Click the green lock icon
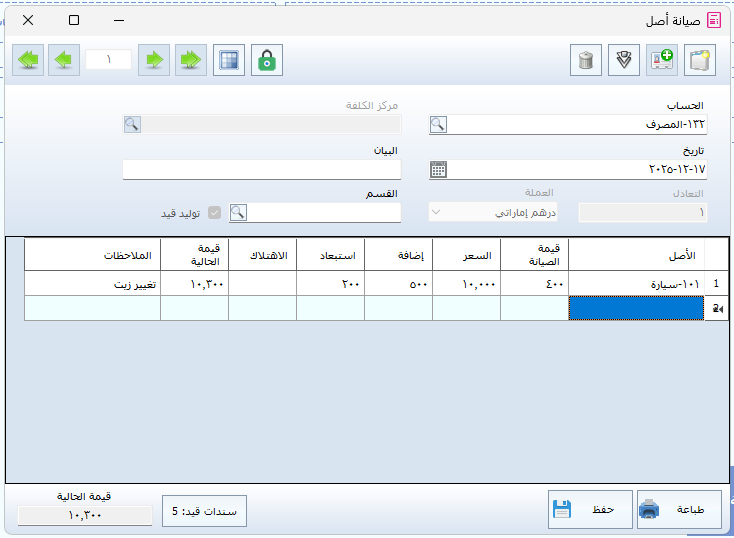Viewport: 734px width, 538px height. click(x=267, y=60)
